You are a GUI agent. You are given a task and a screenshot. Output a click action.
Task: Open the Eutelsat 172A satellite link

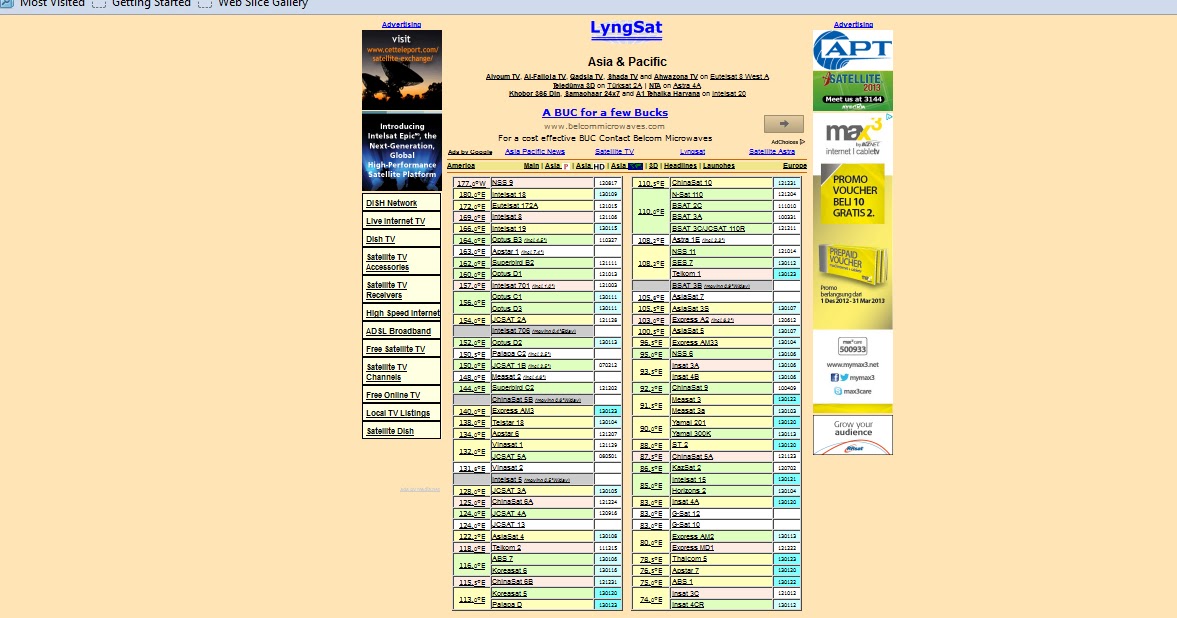(x=515, y=206)
